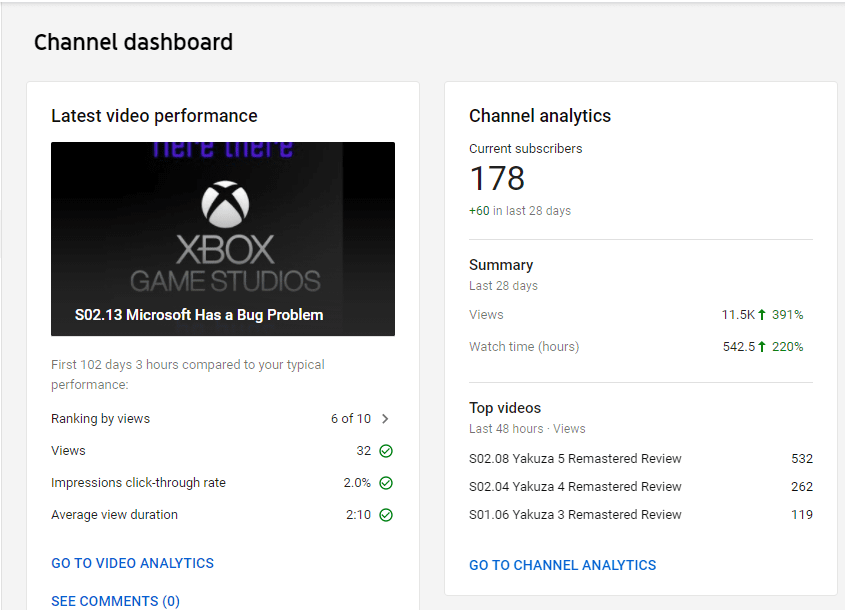Open S02.08 Yakuza 5 Remastered Review

(x=575, y=459)
